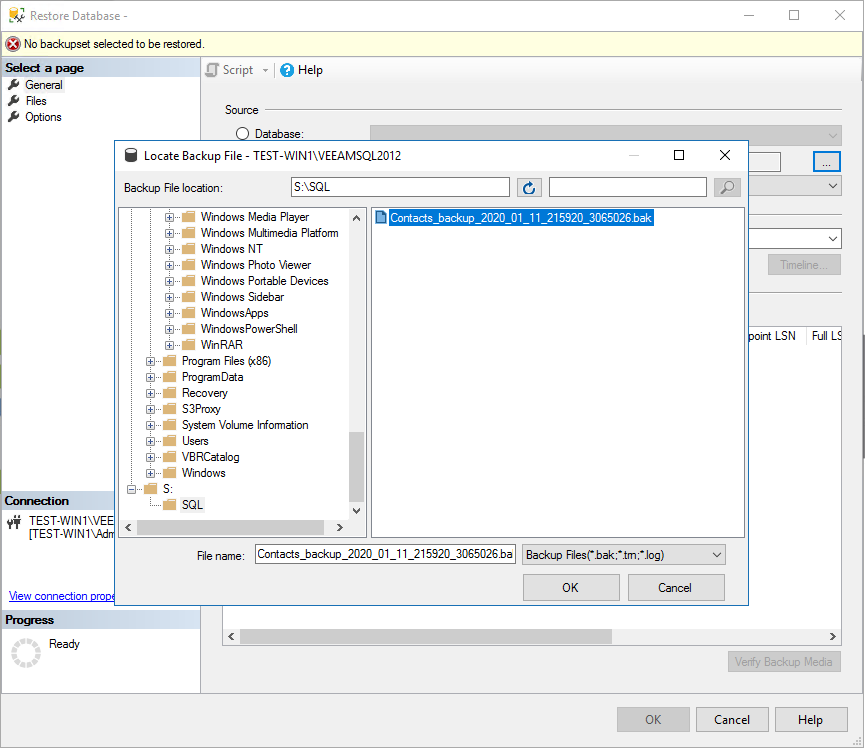
Task: Expand the WindowsPowerShell folder node
Action: [169, 329]
